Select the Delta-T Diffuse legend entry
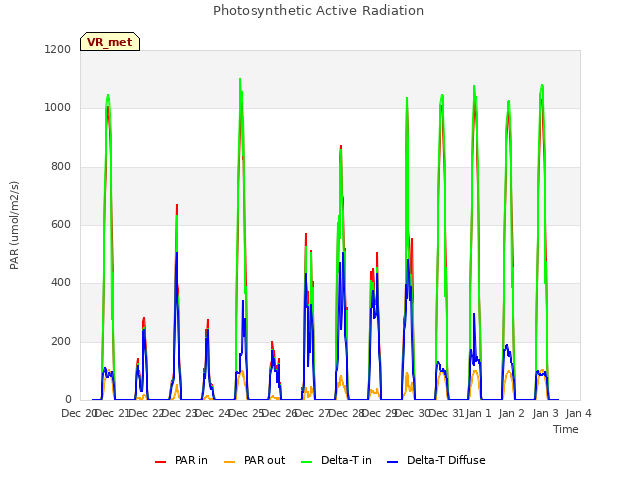Viewport: 640px width, 480px height. [x=436, y=460]
